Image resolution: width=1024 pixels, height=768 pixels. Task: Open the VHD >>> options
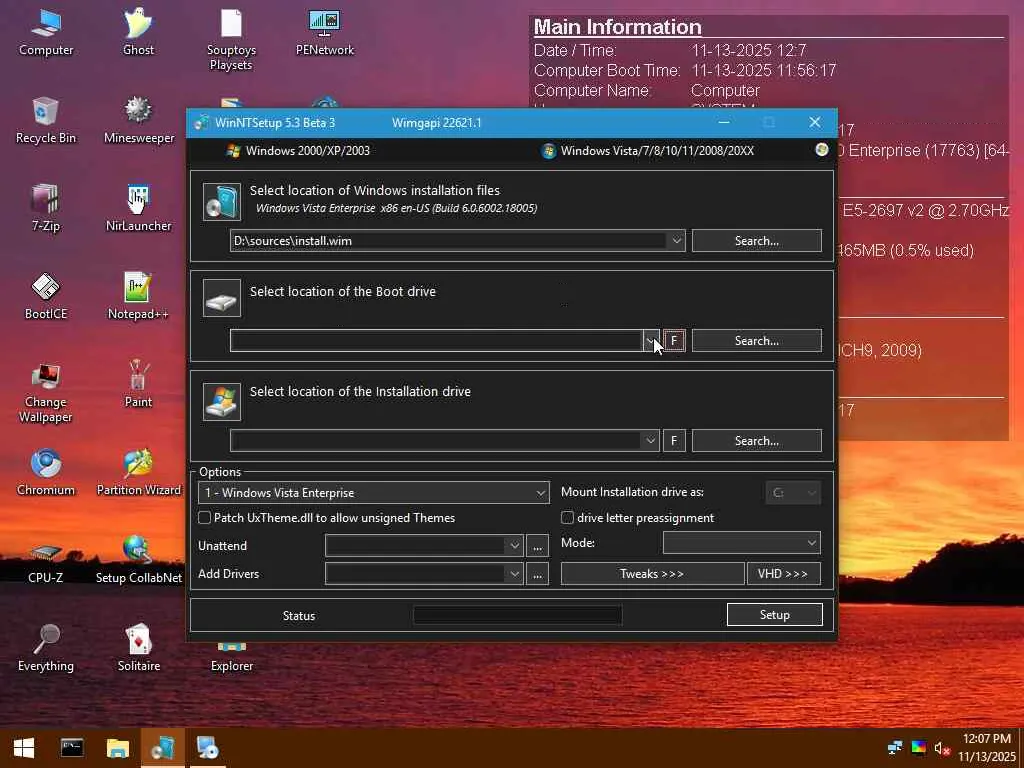[x=784, y=574]
